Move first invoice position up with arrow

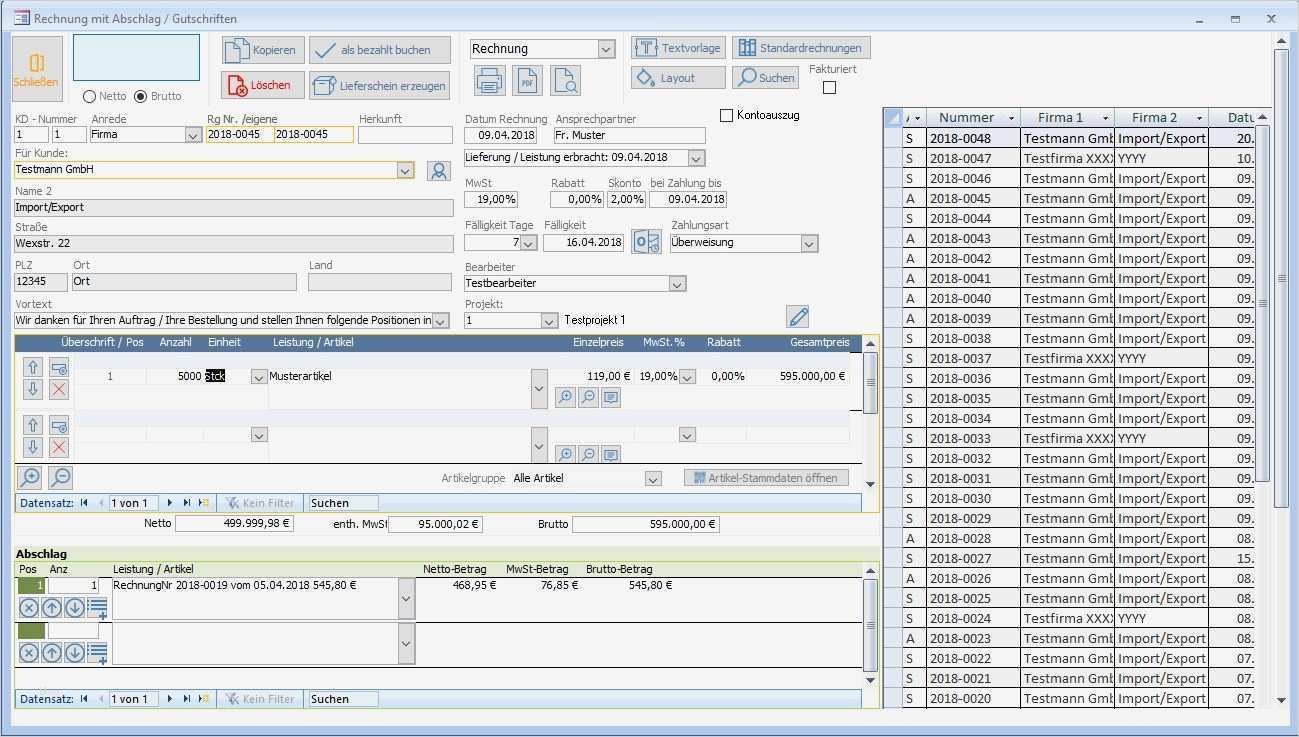tap(33, 368)
